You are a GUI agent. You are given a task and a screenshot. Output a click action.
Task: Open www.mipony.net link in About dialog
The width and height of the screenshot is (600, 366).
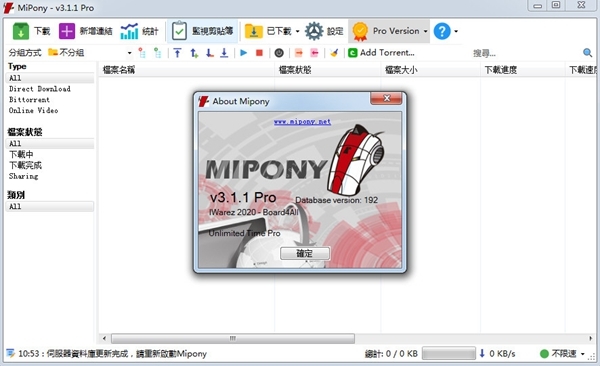302,122
